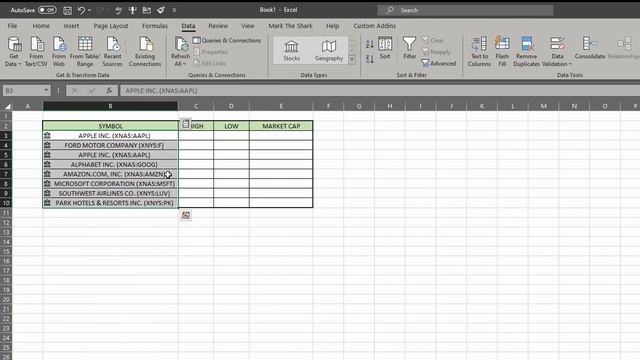640x360 pixels.
Task: Toggle the AutoSave switch
Action: click(x=47, y=10)
